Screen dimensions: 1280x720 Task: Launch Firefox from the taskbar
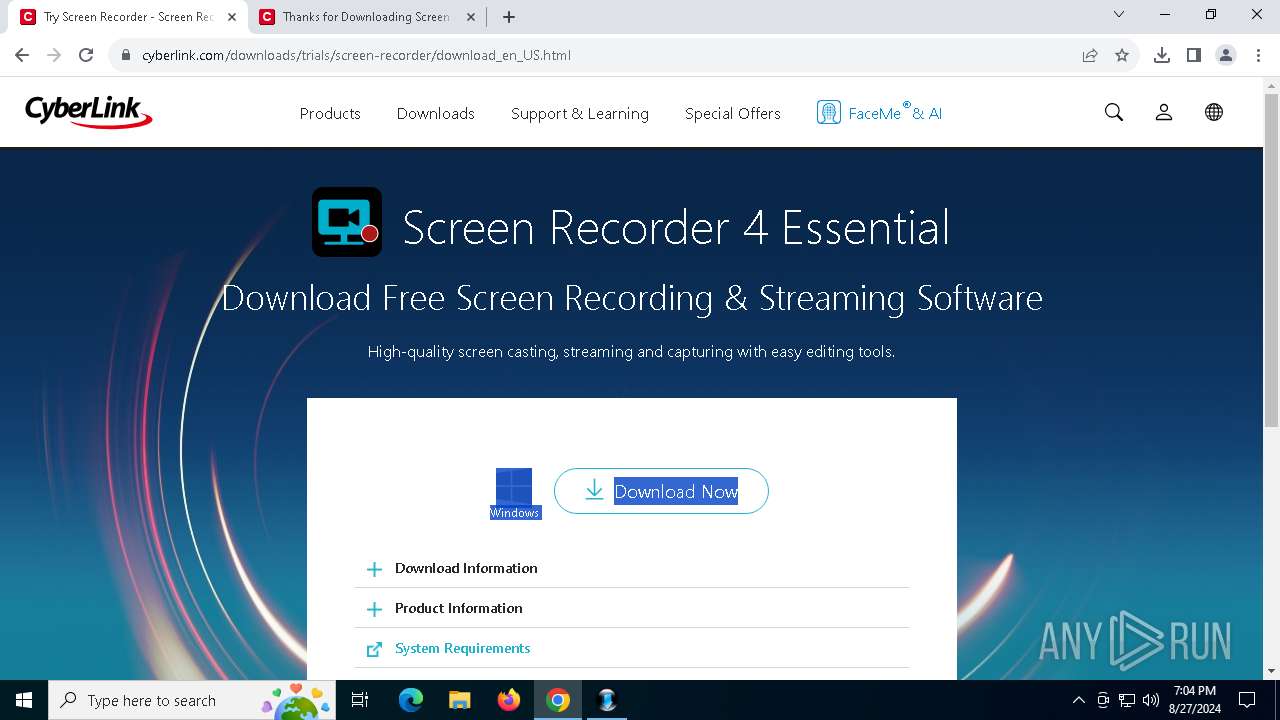tap(509, 700)
